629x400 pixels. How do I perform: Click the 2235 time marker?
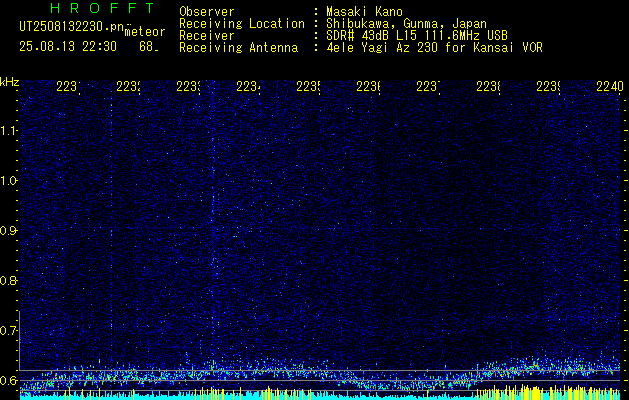click(x=308, y=86)
